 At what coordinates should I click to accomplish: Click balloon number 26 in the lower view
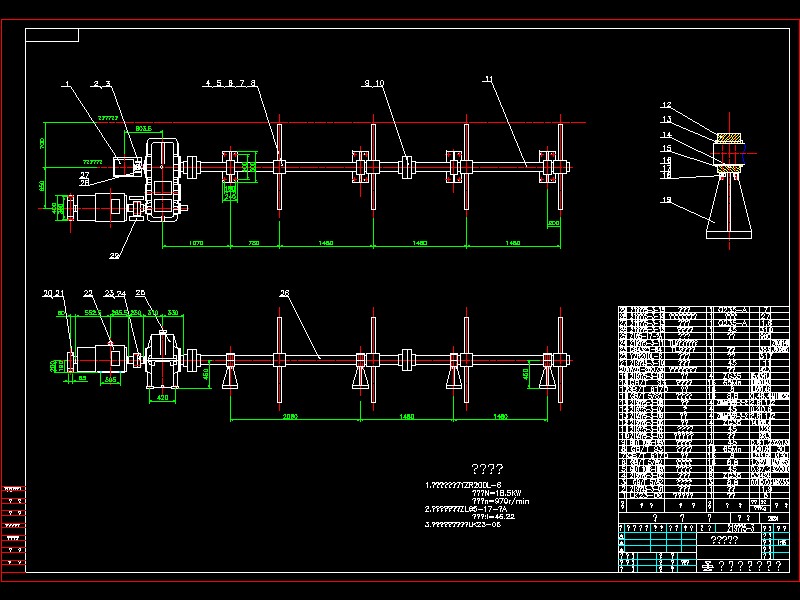coord(285,293)
